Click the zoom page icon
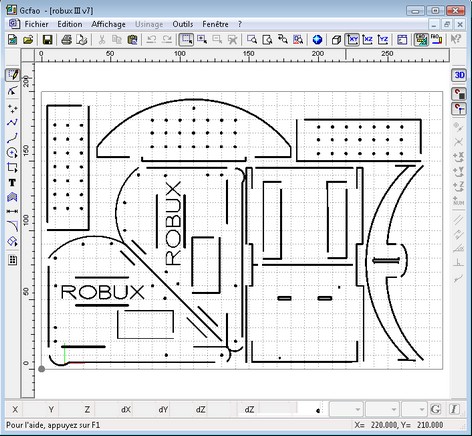The image size is (472, 436). click(267, 40)
